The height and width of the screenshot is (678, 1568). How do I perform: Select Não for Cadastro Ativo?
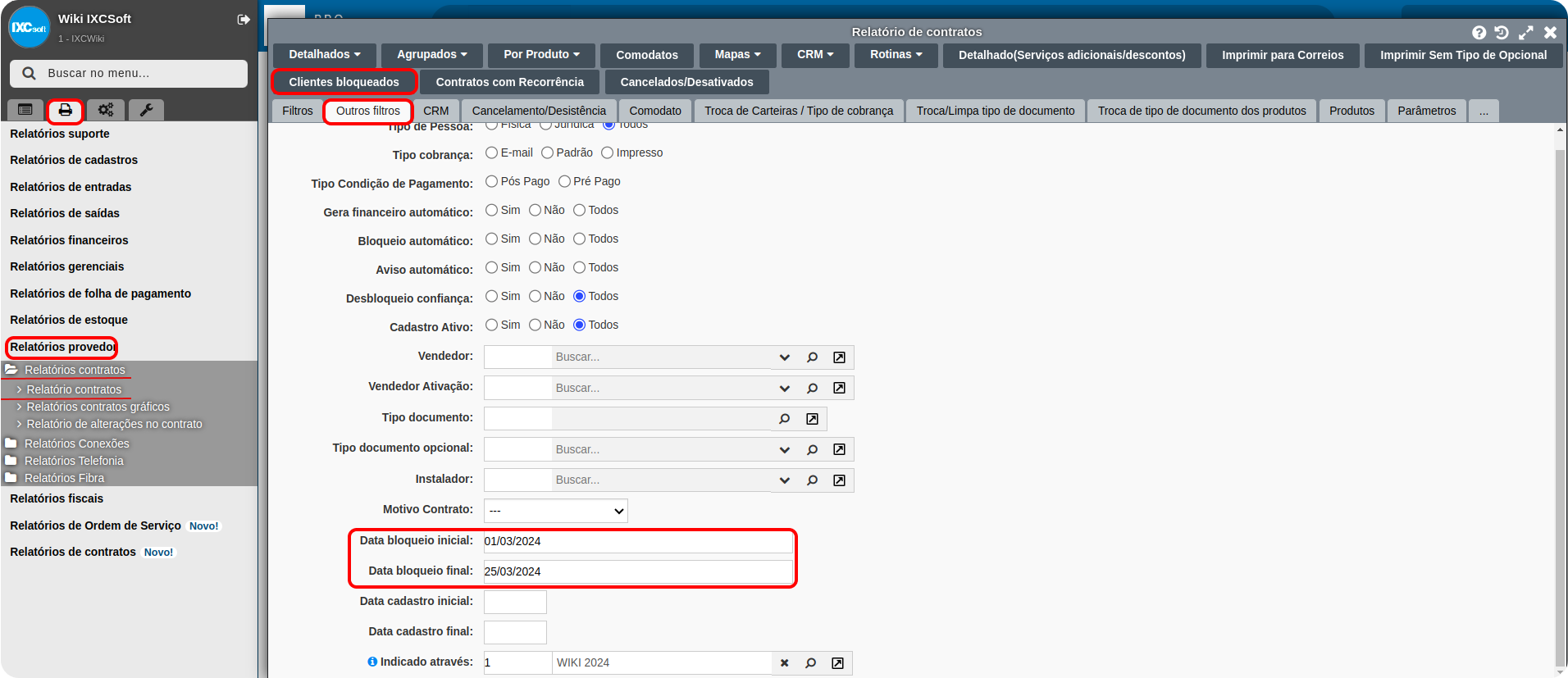535,325
